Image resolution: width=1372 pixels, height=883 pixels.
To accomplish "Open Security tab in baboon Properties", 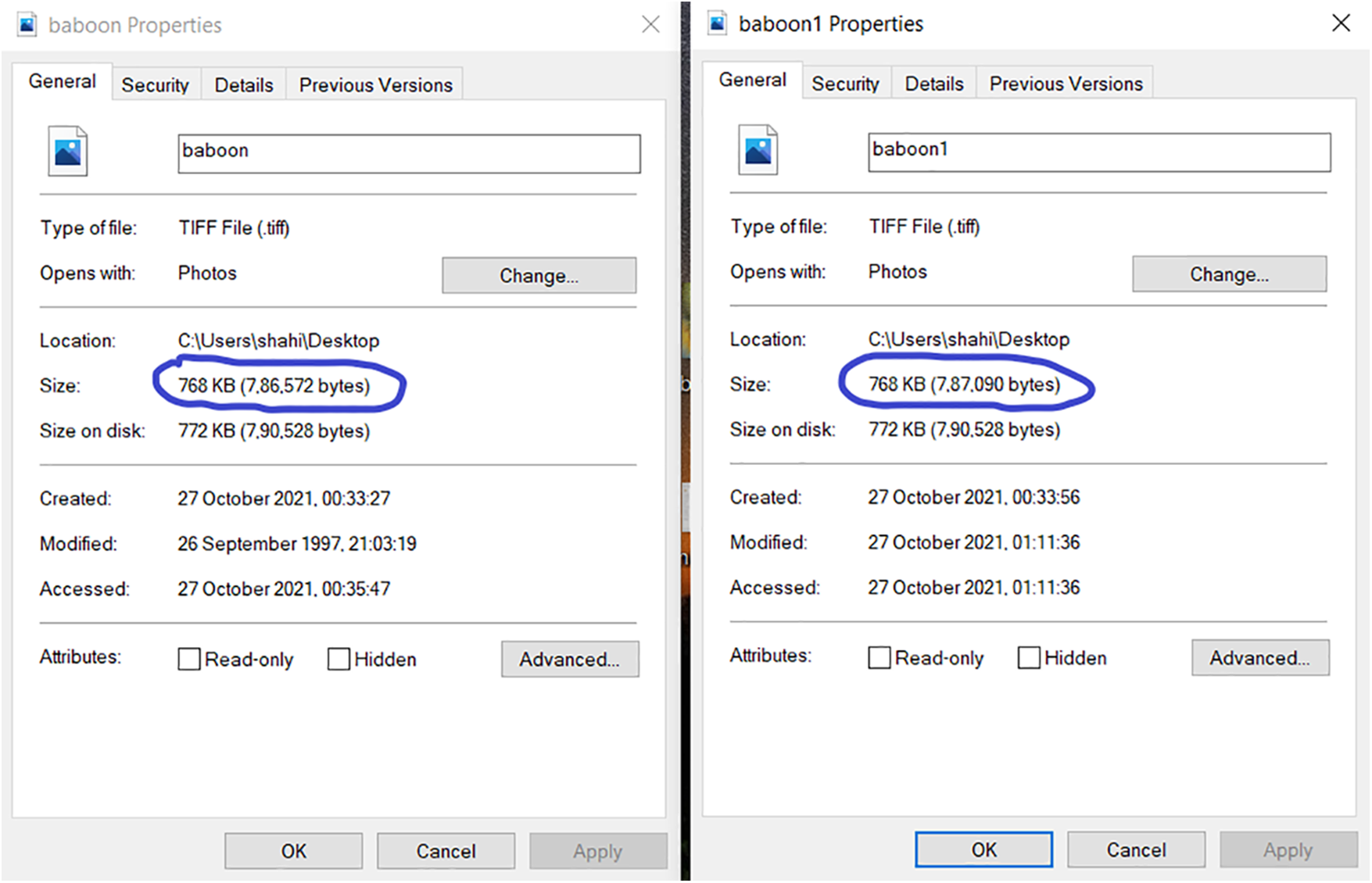I will (155, 85).
